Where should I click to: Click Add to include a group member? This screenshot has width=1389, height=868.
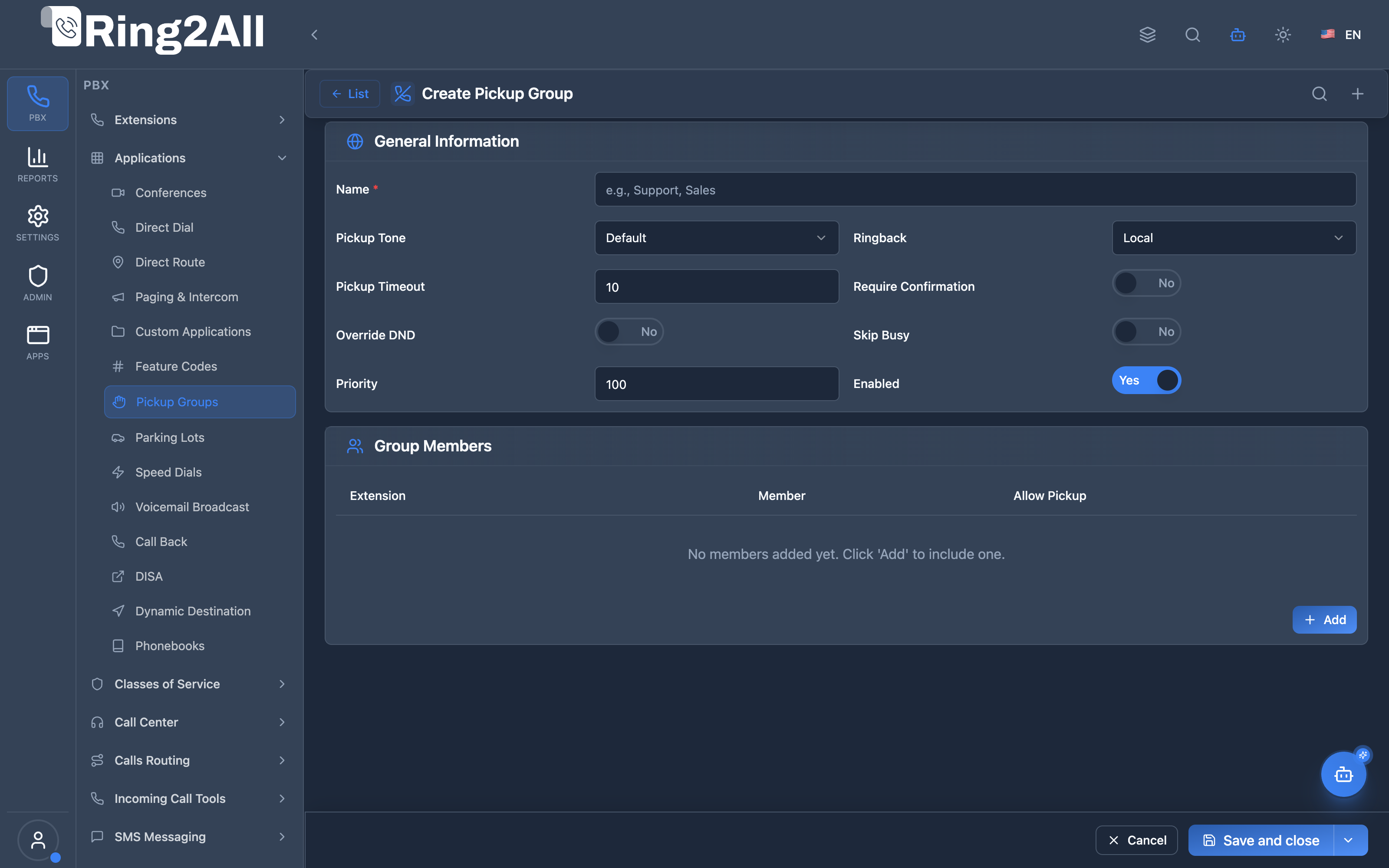(x=1324, y=620)
